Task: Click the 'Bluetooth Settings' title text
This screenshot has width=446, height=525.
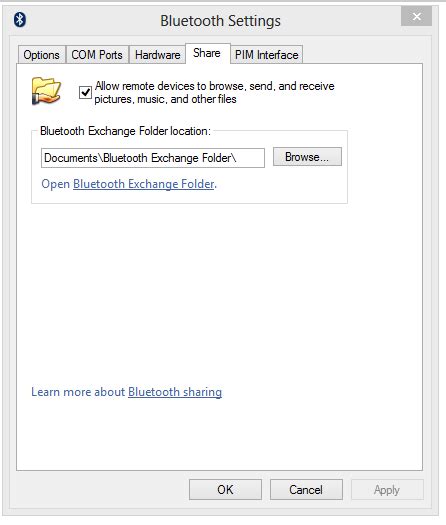Action: [220, 21]
